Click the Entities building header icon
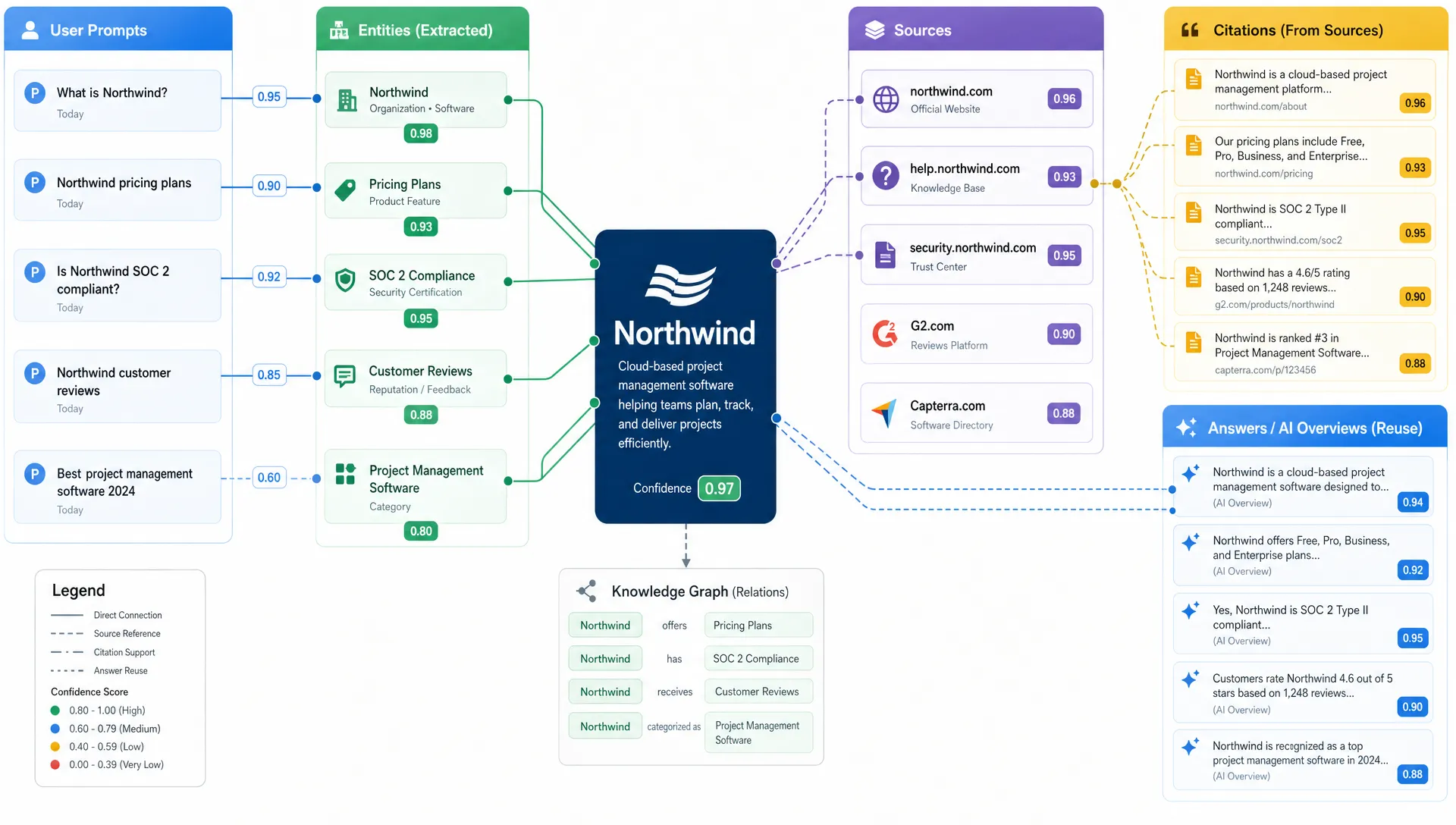Screen dimensions: 1456x825 pos(339,30)
